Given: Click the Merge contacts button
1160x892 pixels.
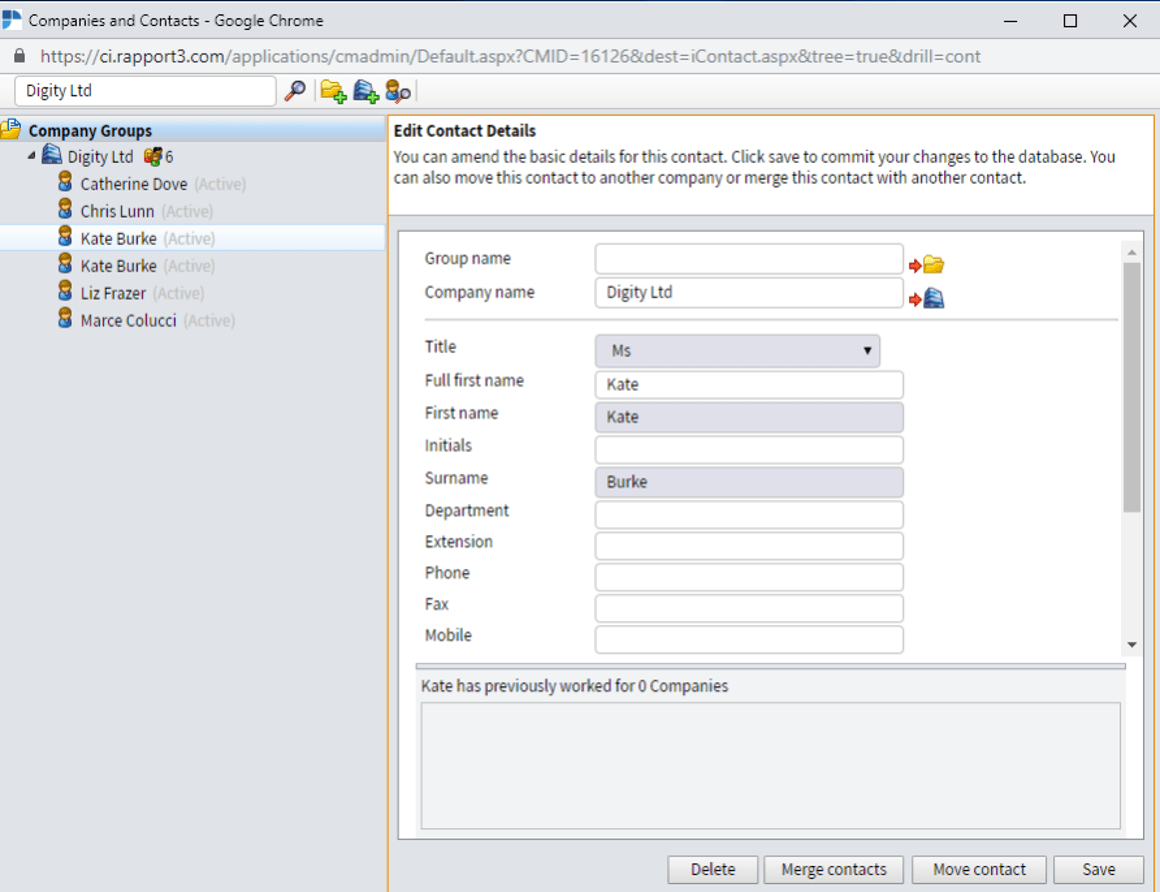Looking at the screenshot, I should (834, 869).
